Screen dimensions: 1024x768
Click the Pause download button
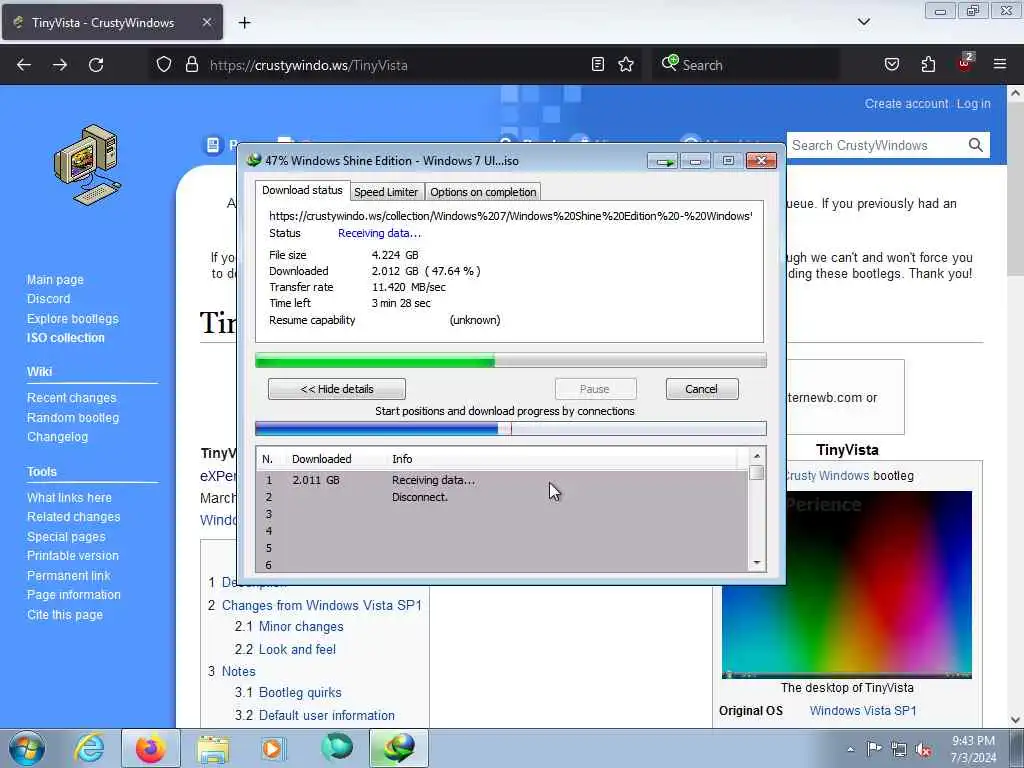click(x=595, y=389)
